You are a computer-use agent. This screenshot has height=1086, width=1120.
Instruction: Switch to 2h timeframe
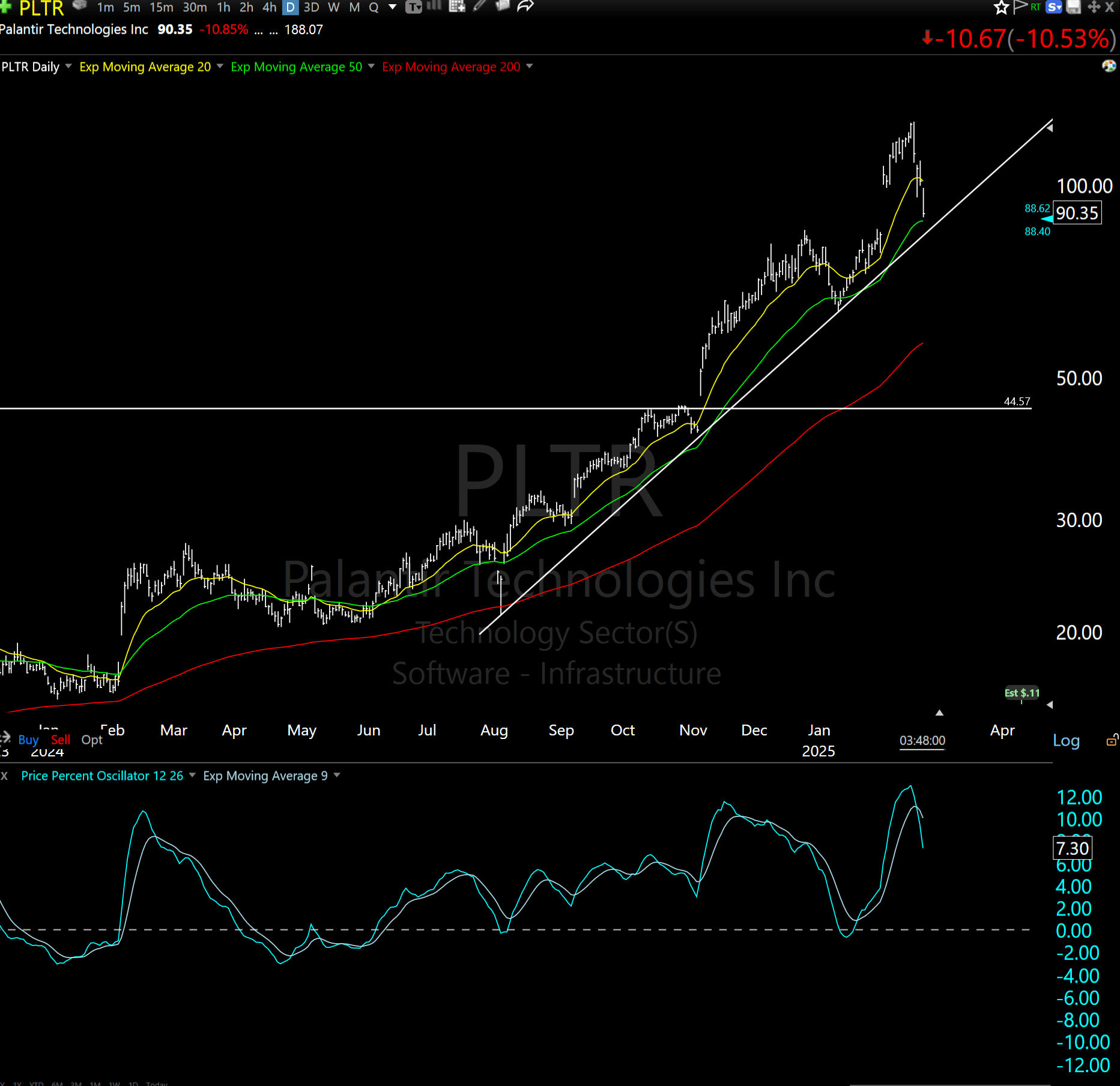tap(246, 7)
